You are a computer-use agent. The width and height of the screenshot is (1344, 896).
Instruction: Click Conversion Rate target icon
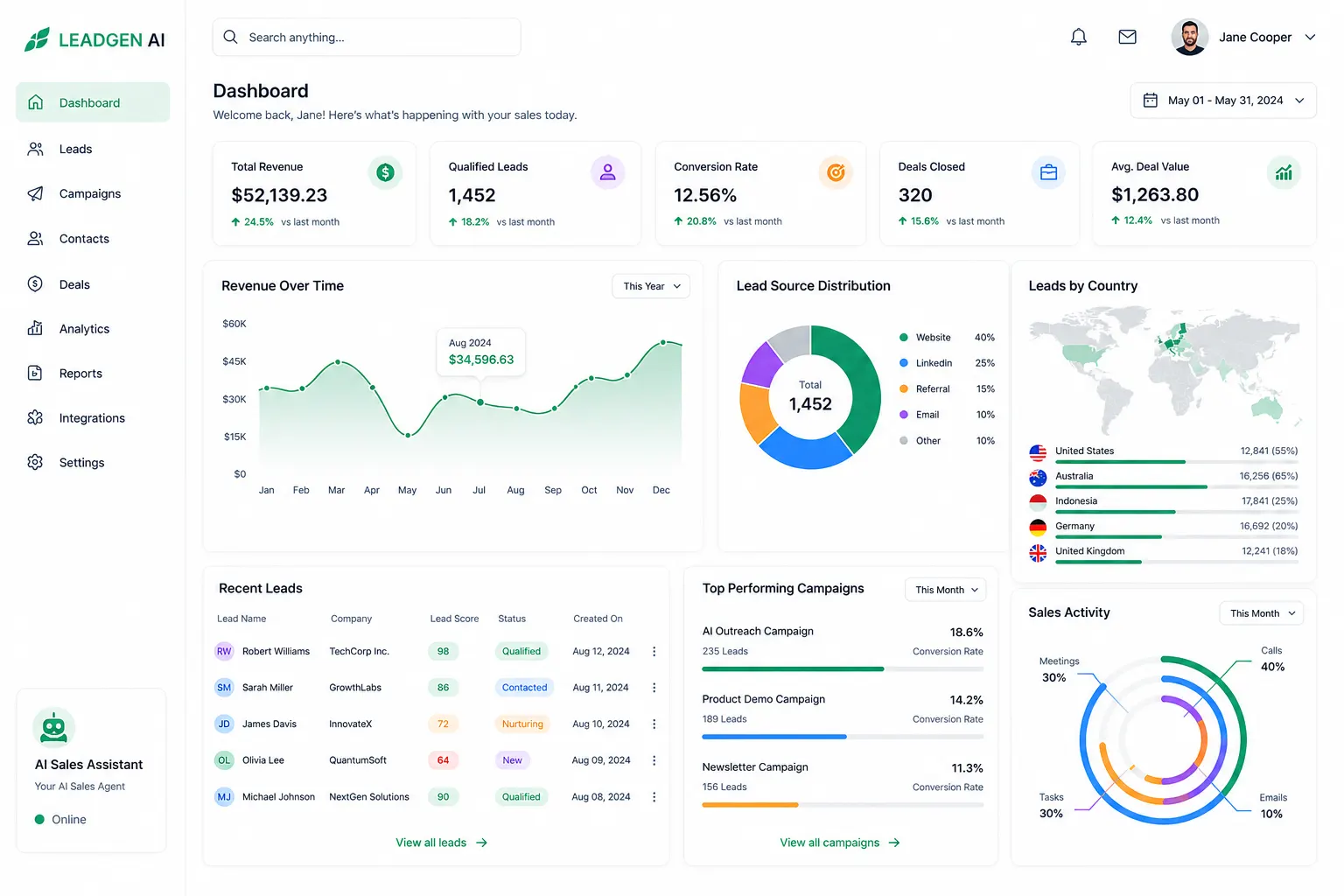[836, 172]
